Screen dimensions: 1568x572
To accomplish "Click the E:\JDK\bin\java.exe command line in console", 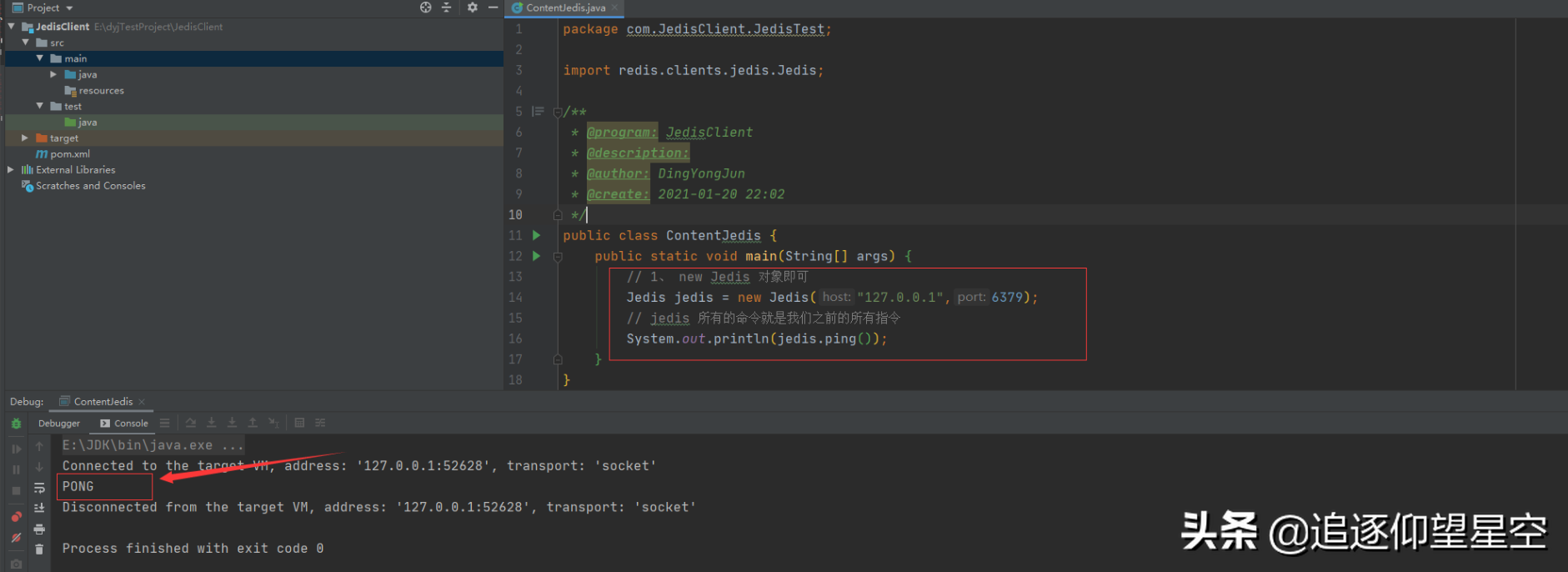I will [153, 445].
